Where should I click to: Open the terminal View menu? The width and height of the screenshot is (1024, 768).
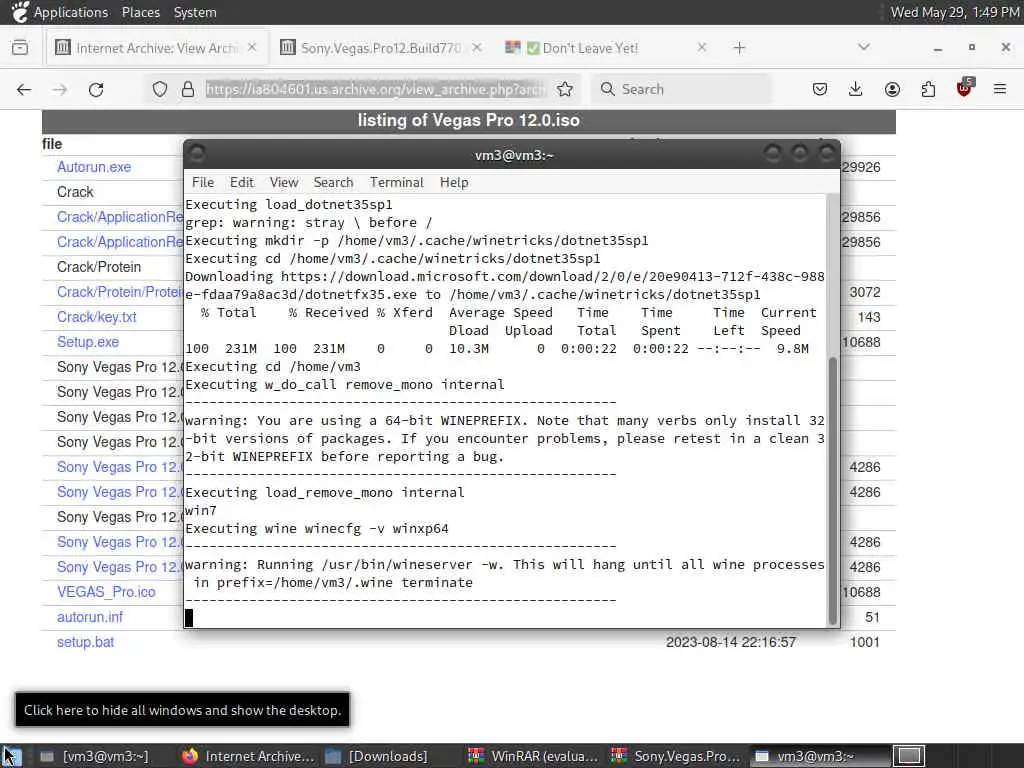pos(283,182)
